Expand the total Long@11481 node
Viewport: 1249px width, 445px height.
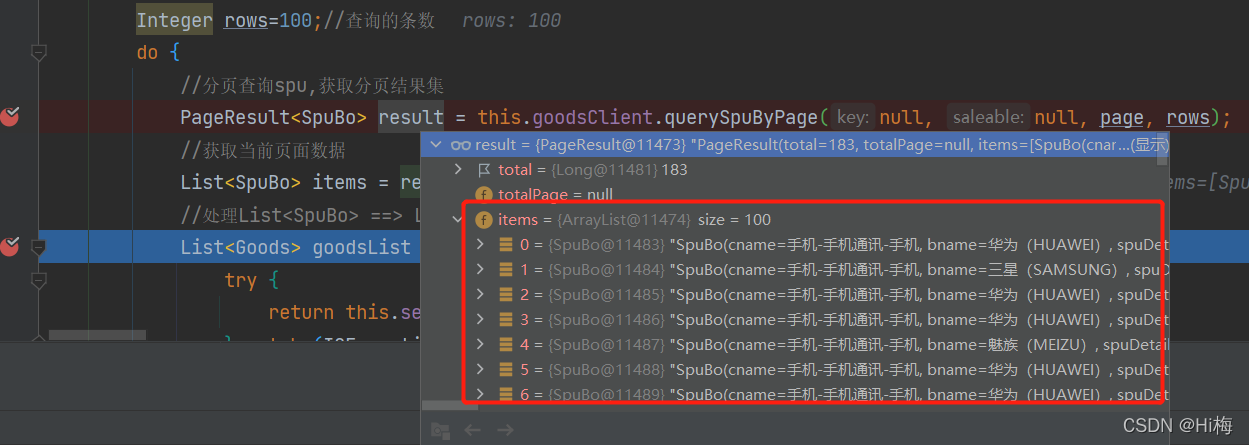pos(459,170)
